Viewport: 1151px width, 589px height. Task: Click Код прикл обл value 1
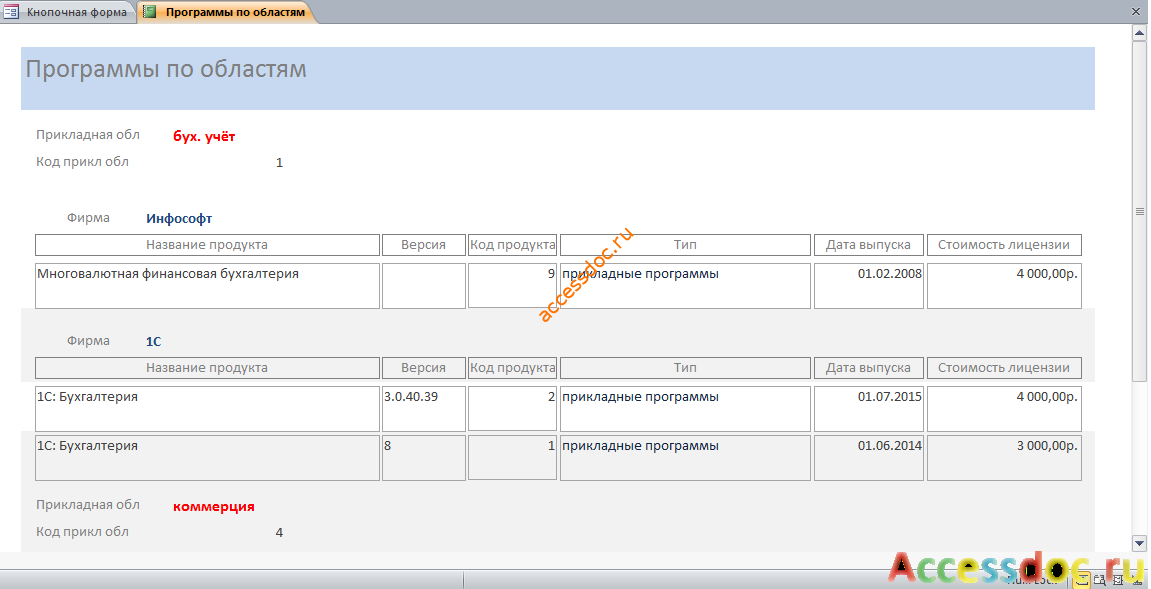[x=279, y=163]
